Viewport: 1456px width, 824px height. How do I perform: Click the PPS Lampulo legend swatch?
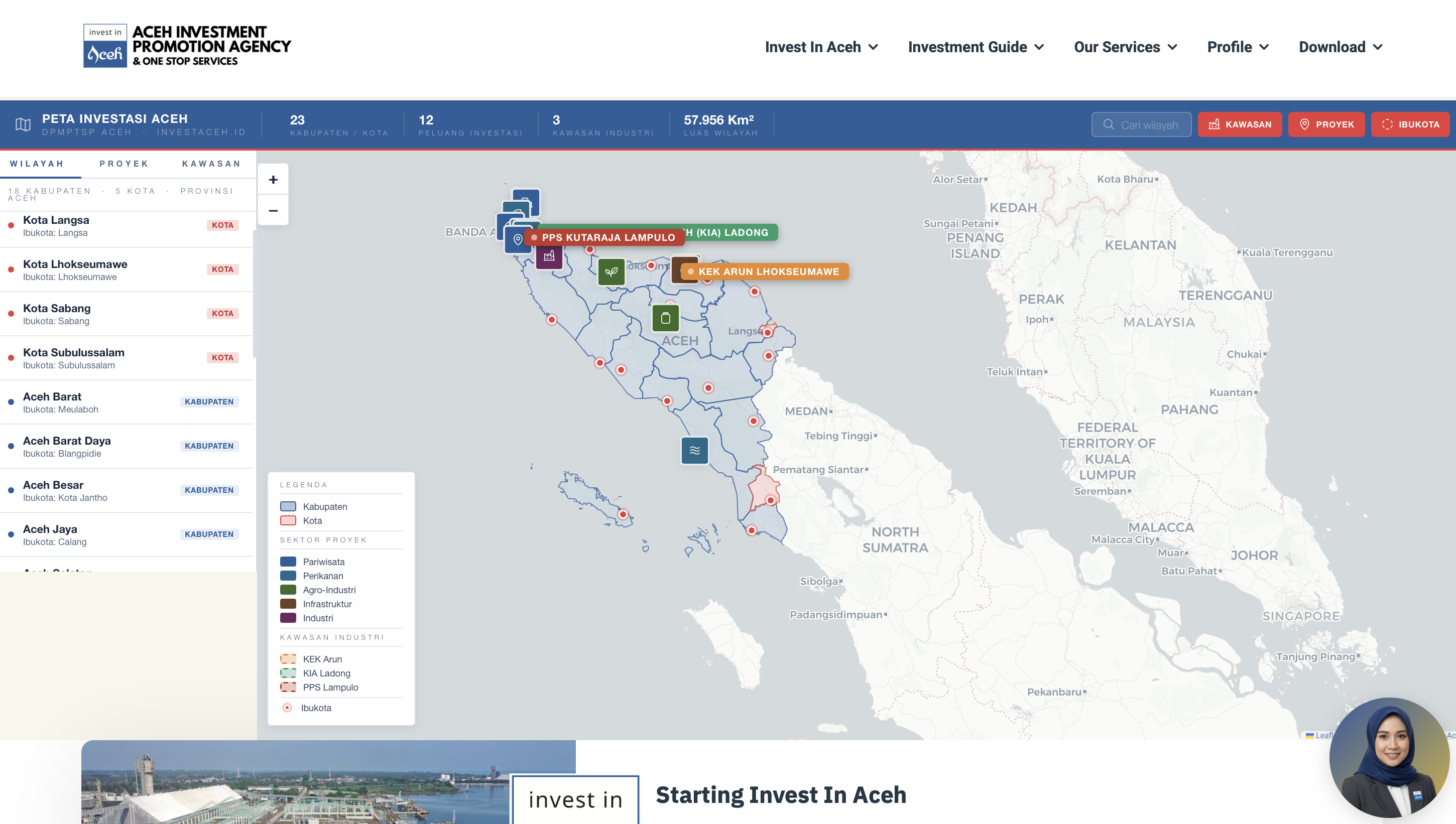point(288,687)
